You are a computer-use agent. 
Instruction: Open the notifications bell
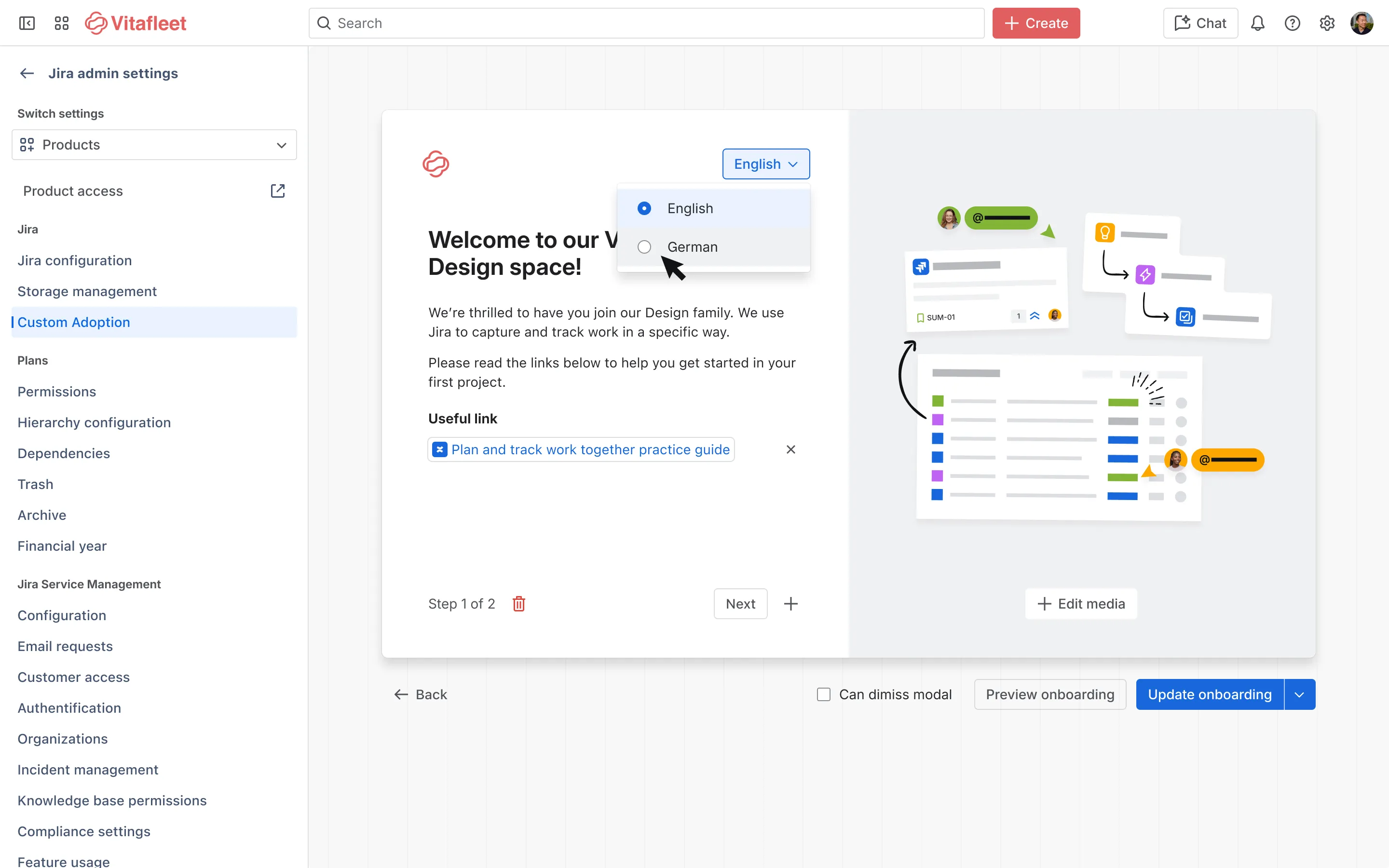pyautogui.click(x=1257, y=23)
